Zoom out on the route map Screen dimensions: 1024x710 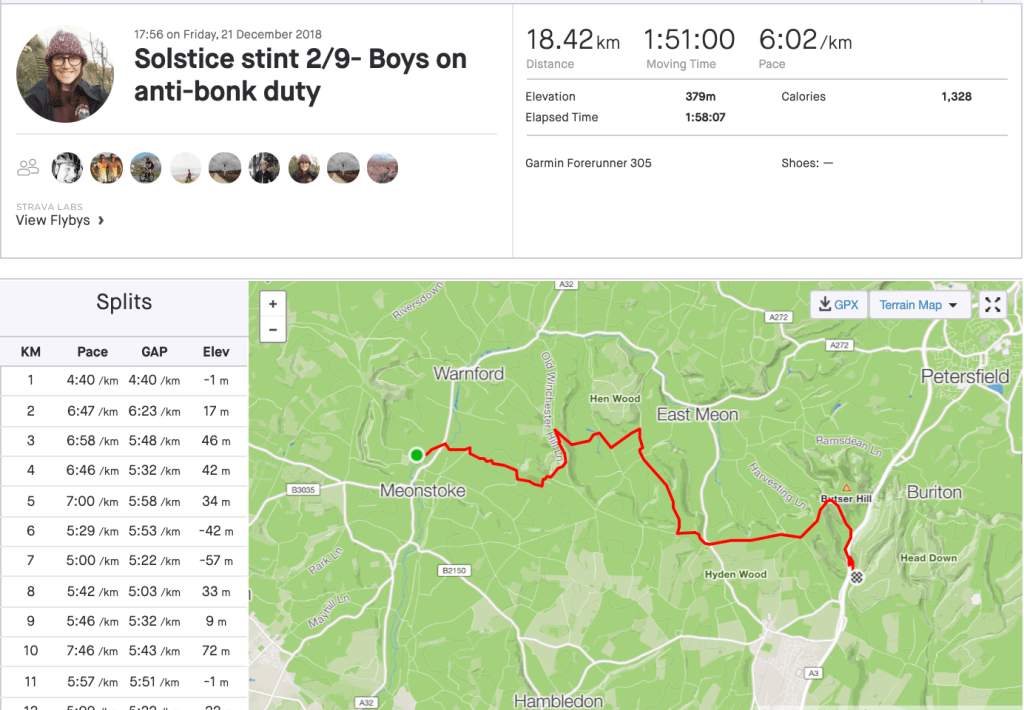tap(273, 329)
